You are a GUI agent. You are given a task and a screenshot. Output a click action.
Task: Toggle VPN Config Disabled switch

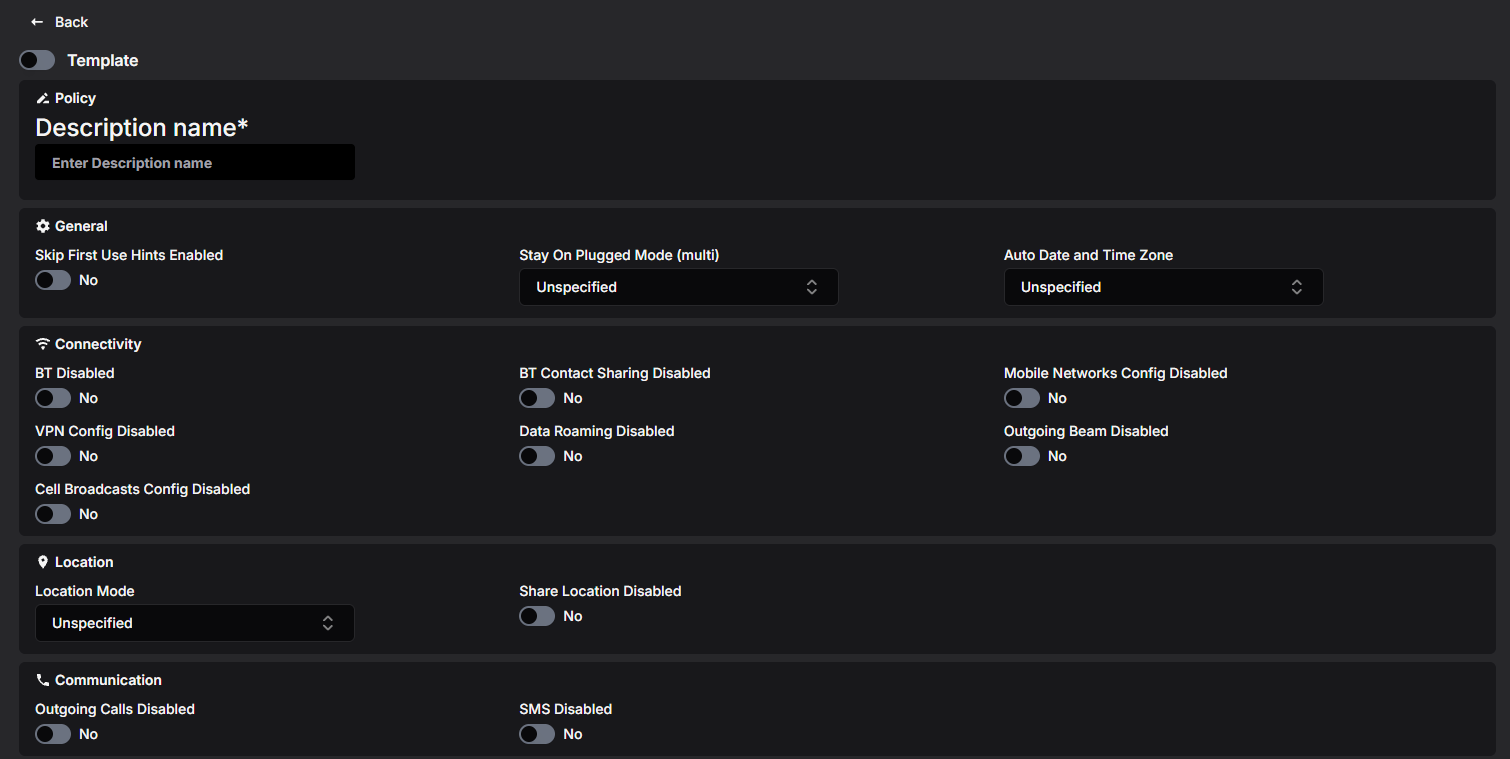tap(53, 456)
